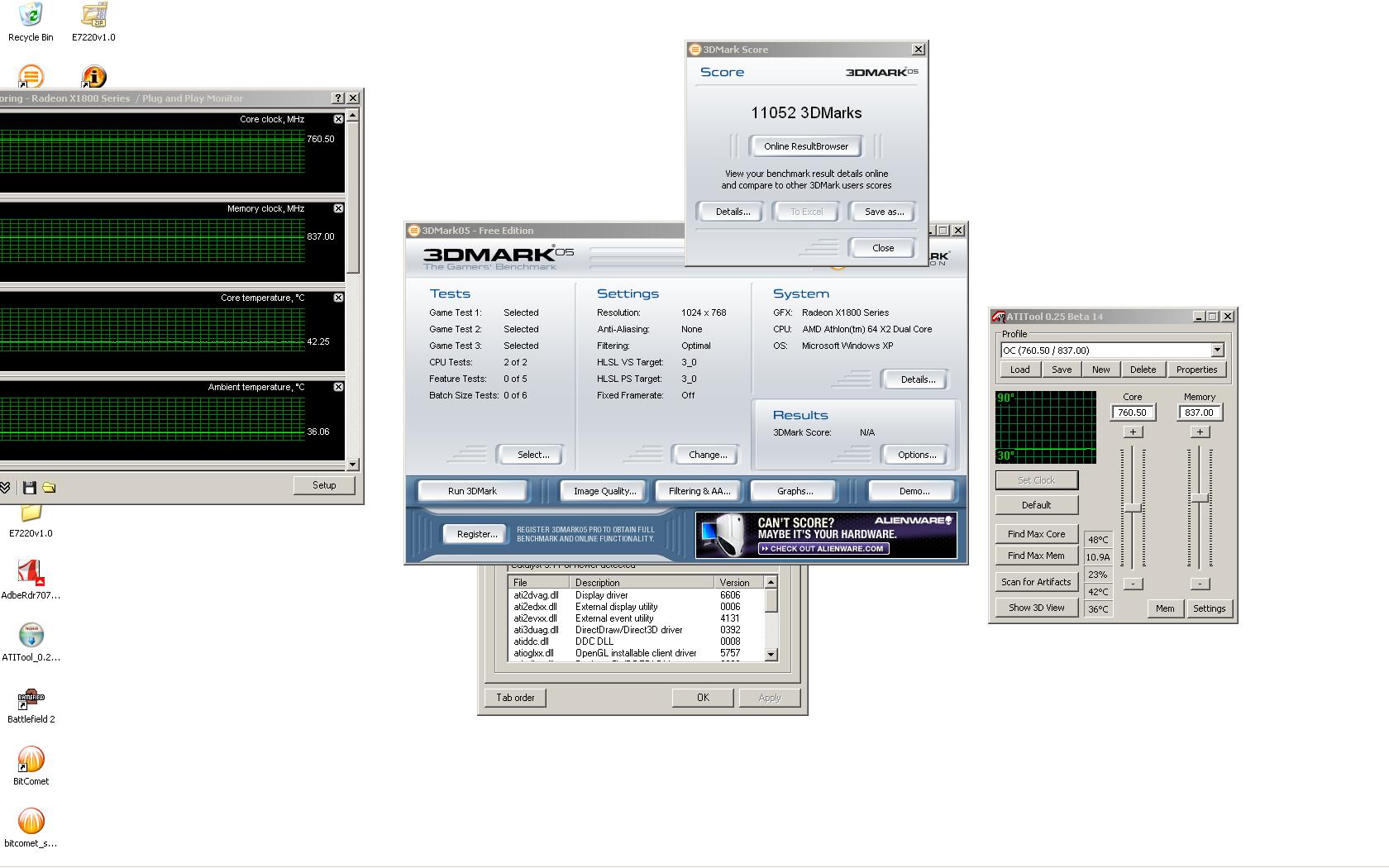Click the help question mark in monitoring window

(337, 98)
